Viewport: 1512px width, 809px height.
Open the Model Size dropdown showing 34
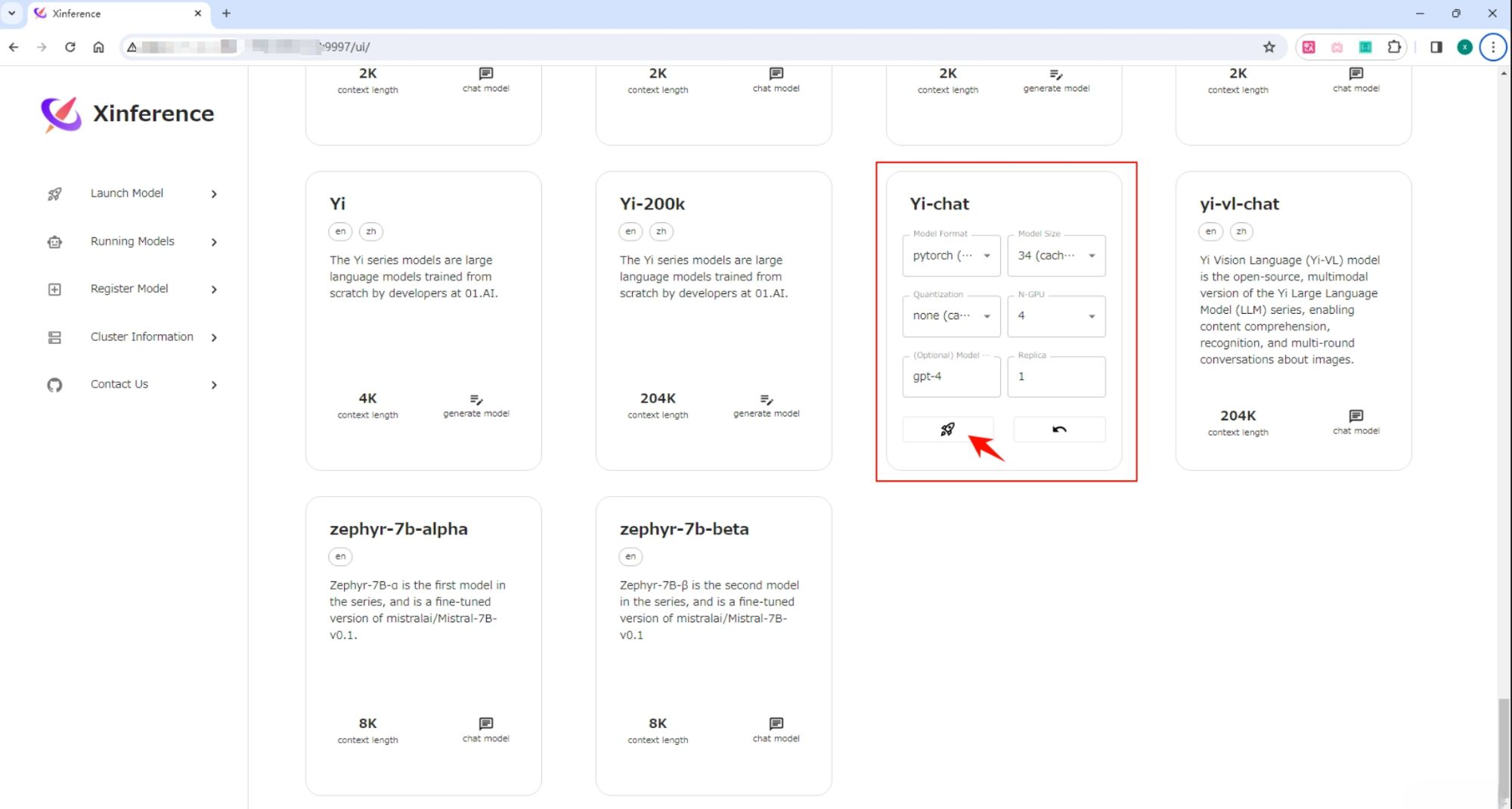click(1056, 256)
